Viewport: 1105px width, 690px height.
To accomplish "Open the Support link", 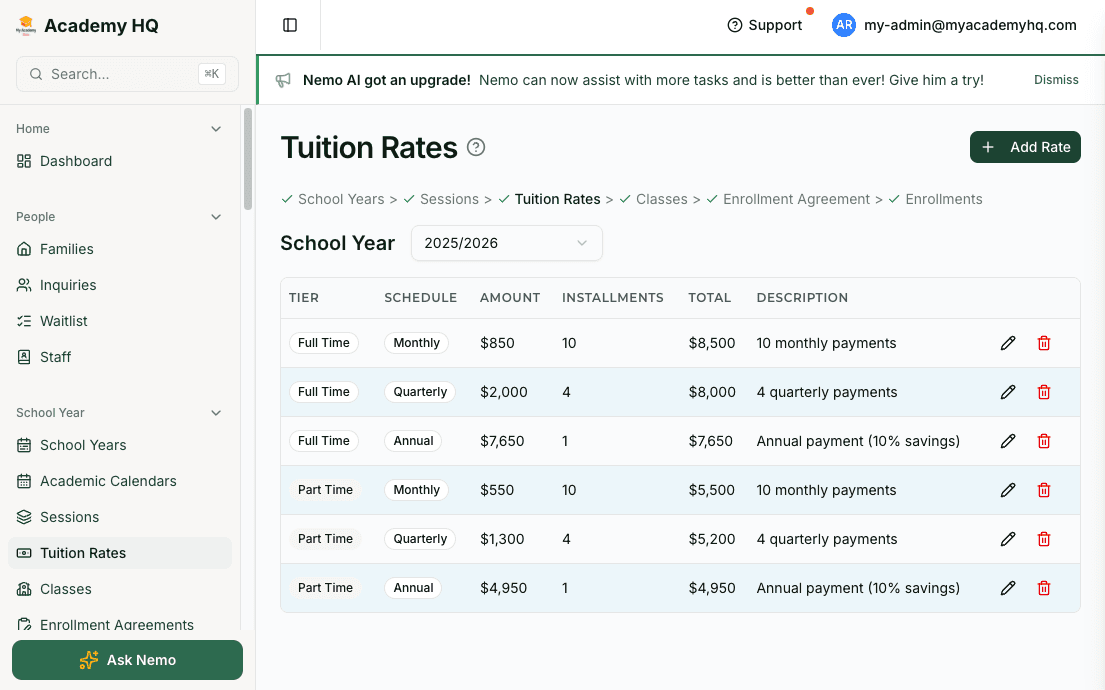I will pos(765,25).
